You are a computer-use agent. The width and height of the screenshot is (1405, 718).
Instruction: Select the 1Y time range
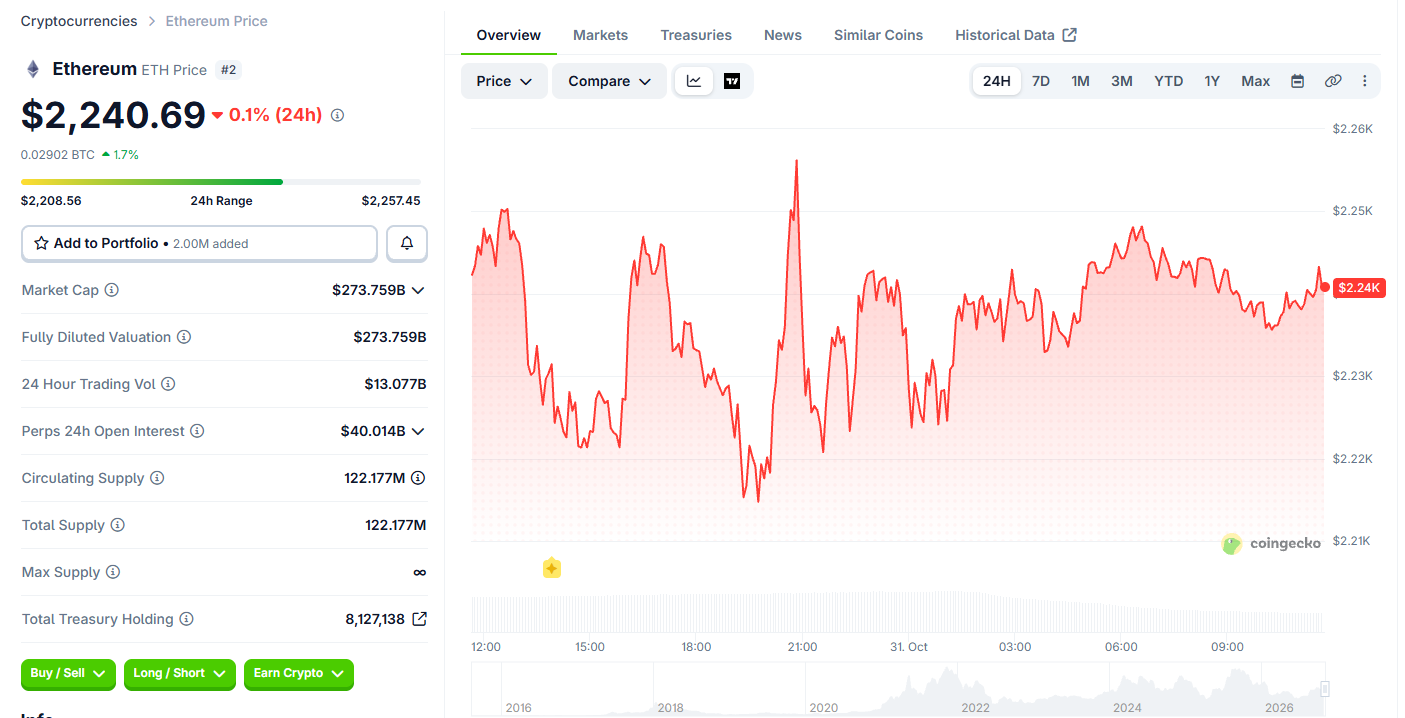point(1212,81)
